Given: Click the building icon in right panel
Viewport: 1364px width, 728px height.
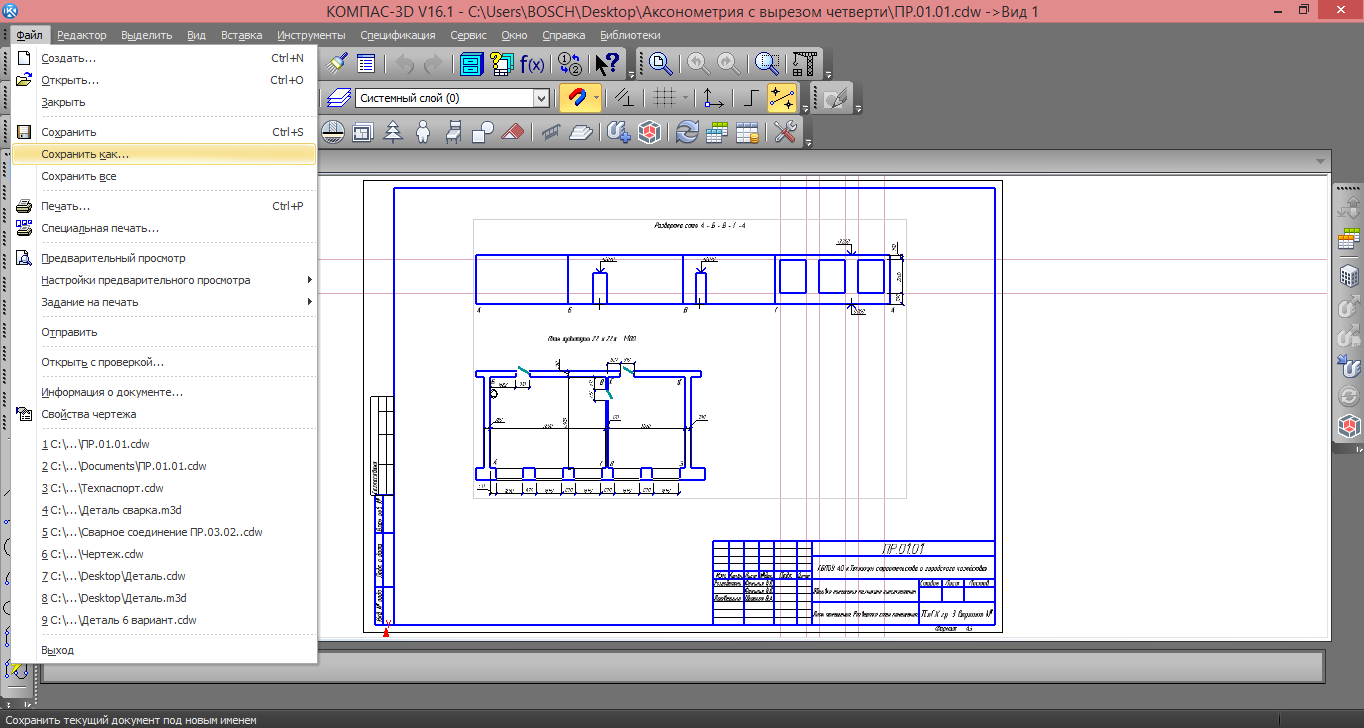Looking at the screenshot, I should [1349, 275].
